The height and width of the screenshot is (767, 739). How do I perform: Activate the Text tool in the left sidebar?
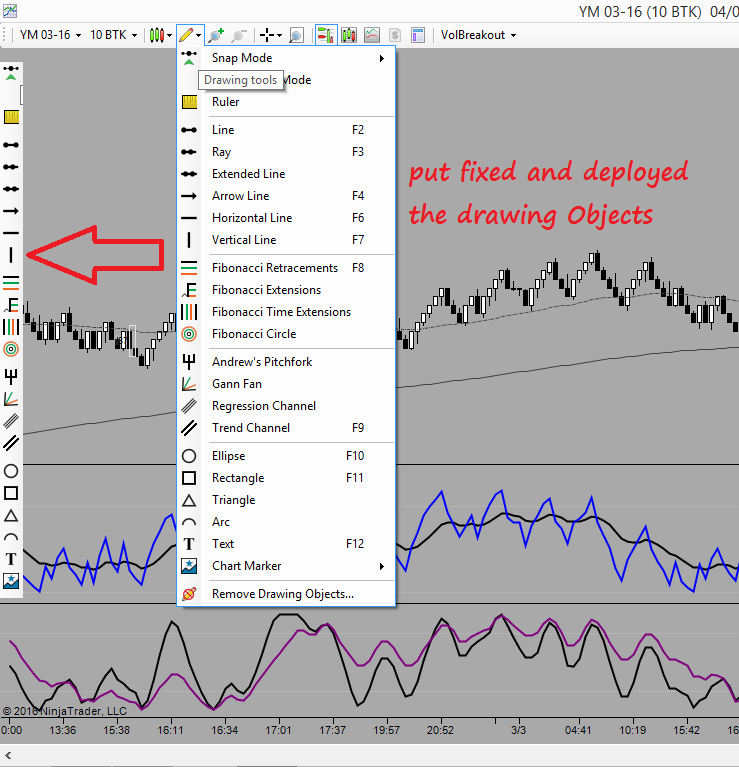(11, 559)
